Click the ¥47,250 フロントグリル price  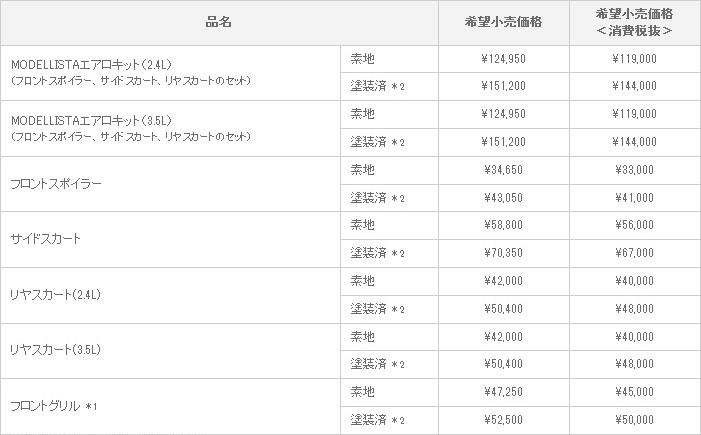click(x=503, y=392)
